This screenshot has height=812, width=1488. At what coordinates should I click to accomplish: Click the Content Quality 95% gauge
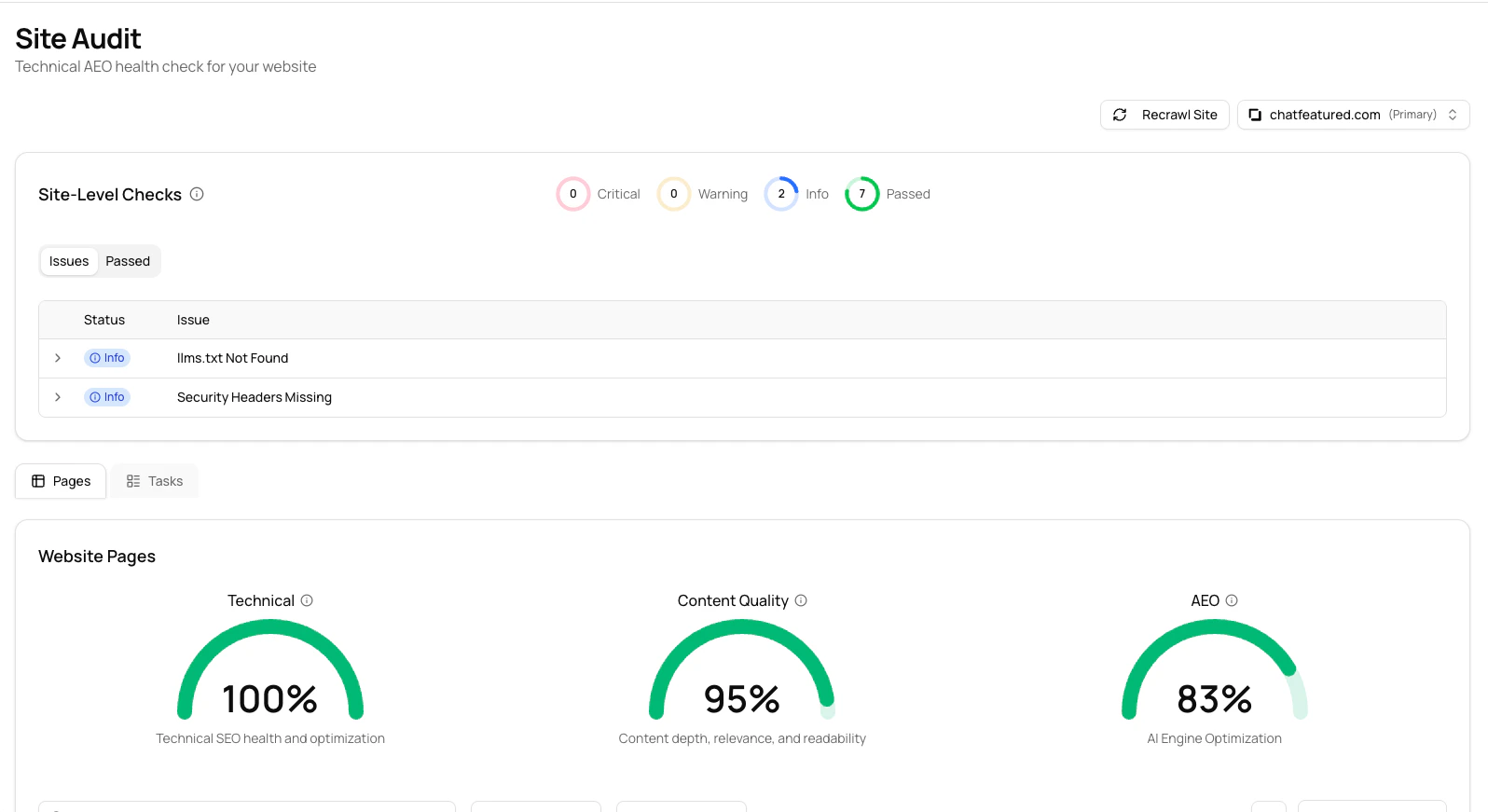742,670
